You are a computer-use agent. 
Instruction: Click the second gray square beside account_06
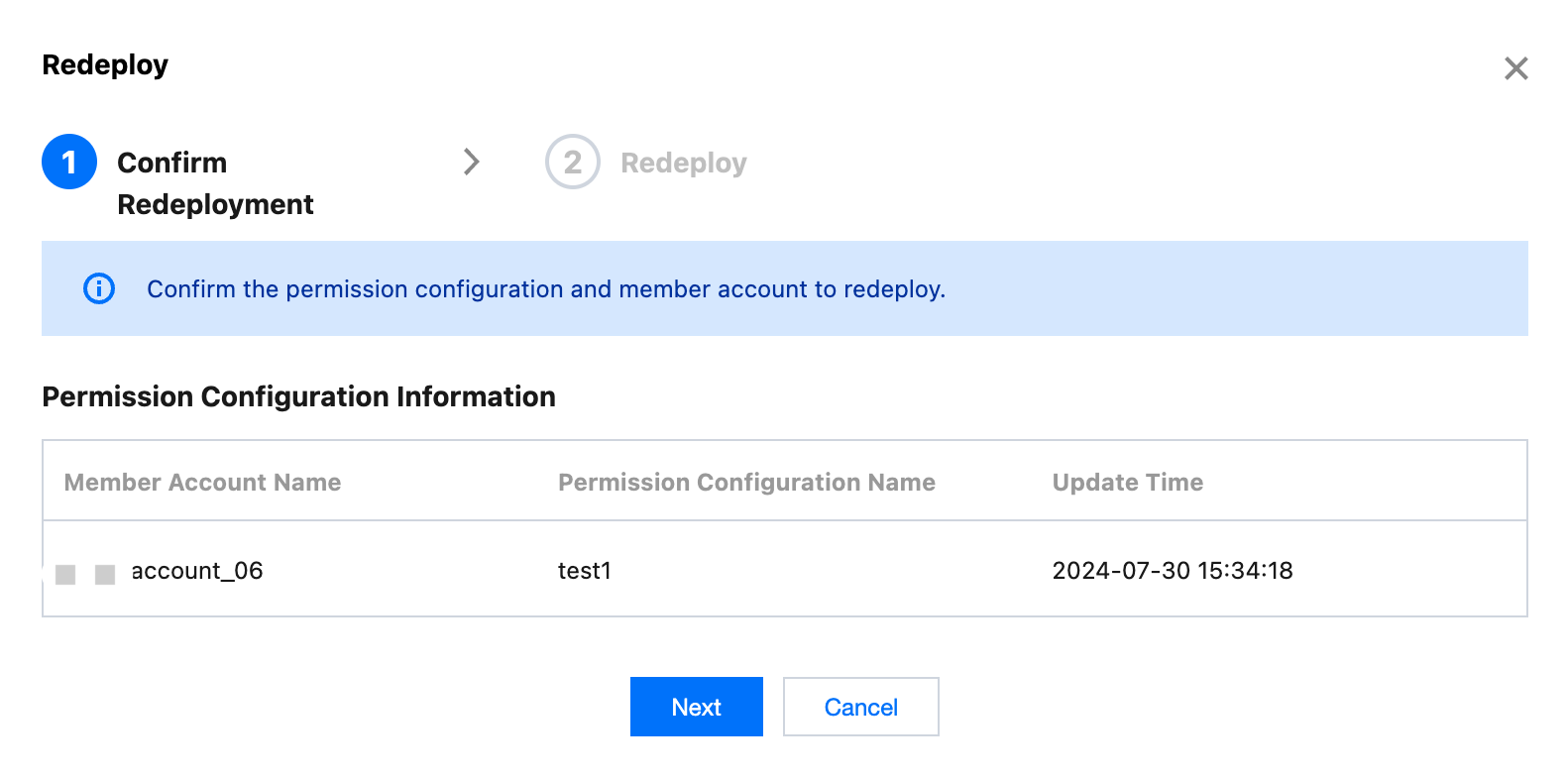105,574
